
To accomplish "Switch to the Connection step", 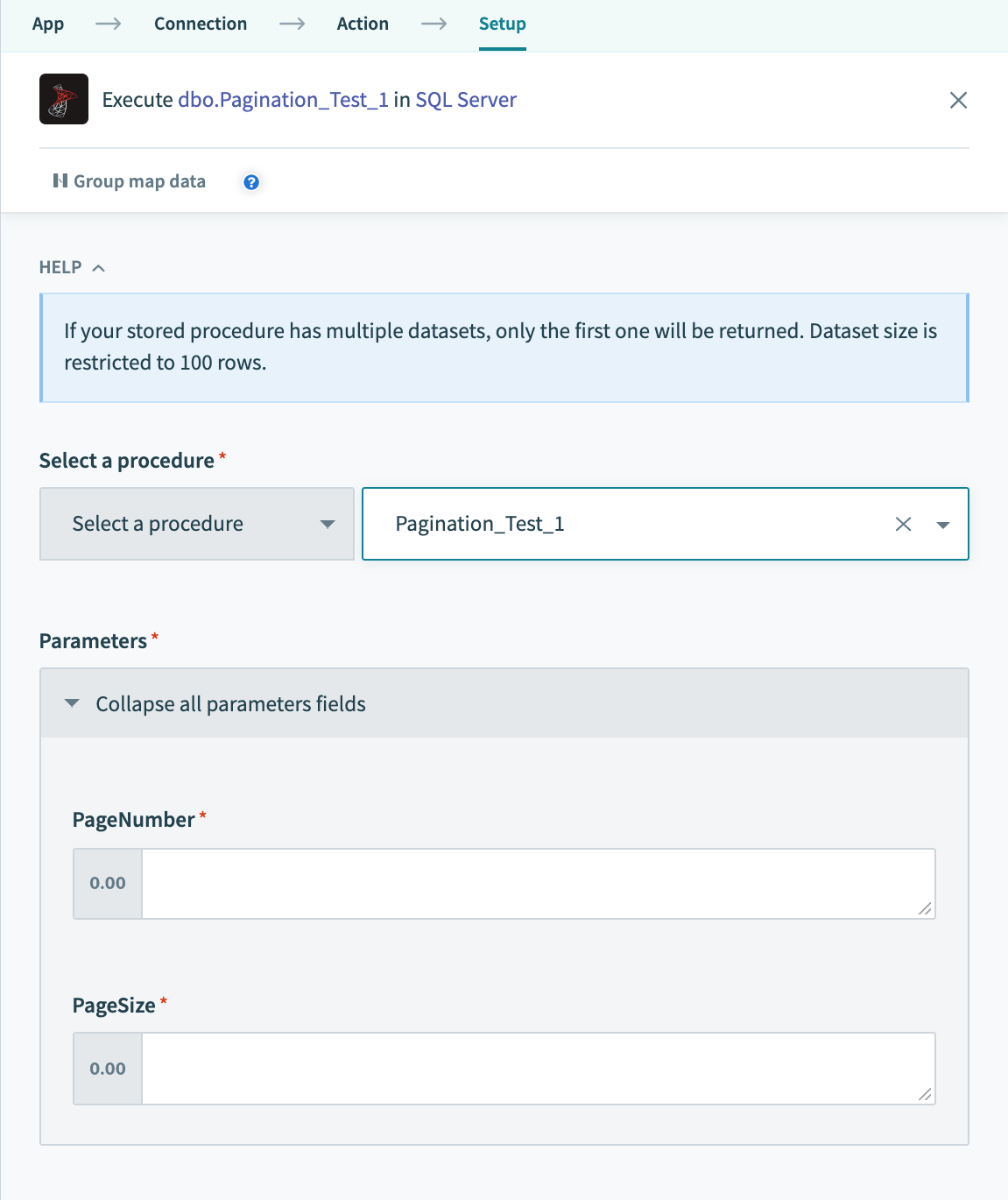I will coord(201,24).
